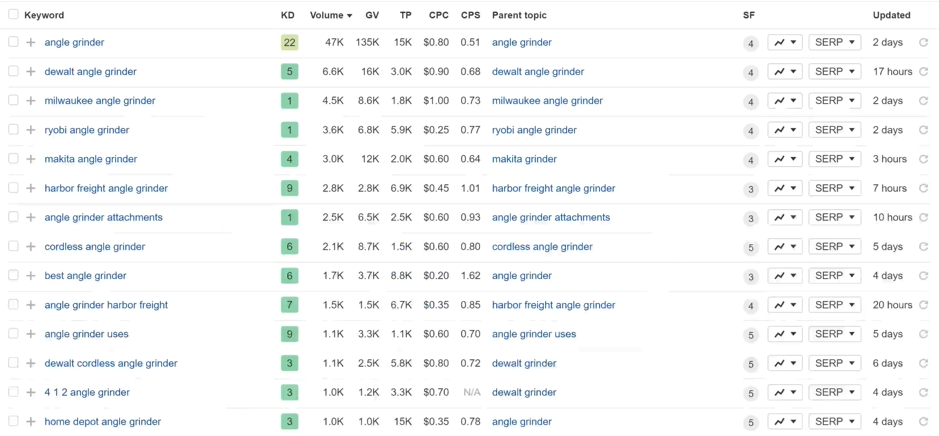Add 'angle grinder attachments' with plus icon

point(31,217)
